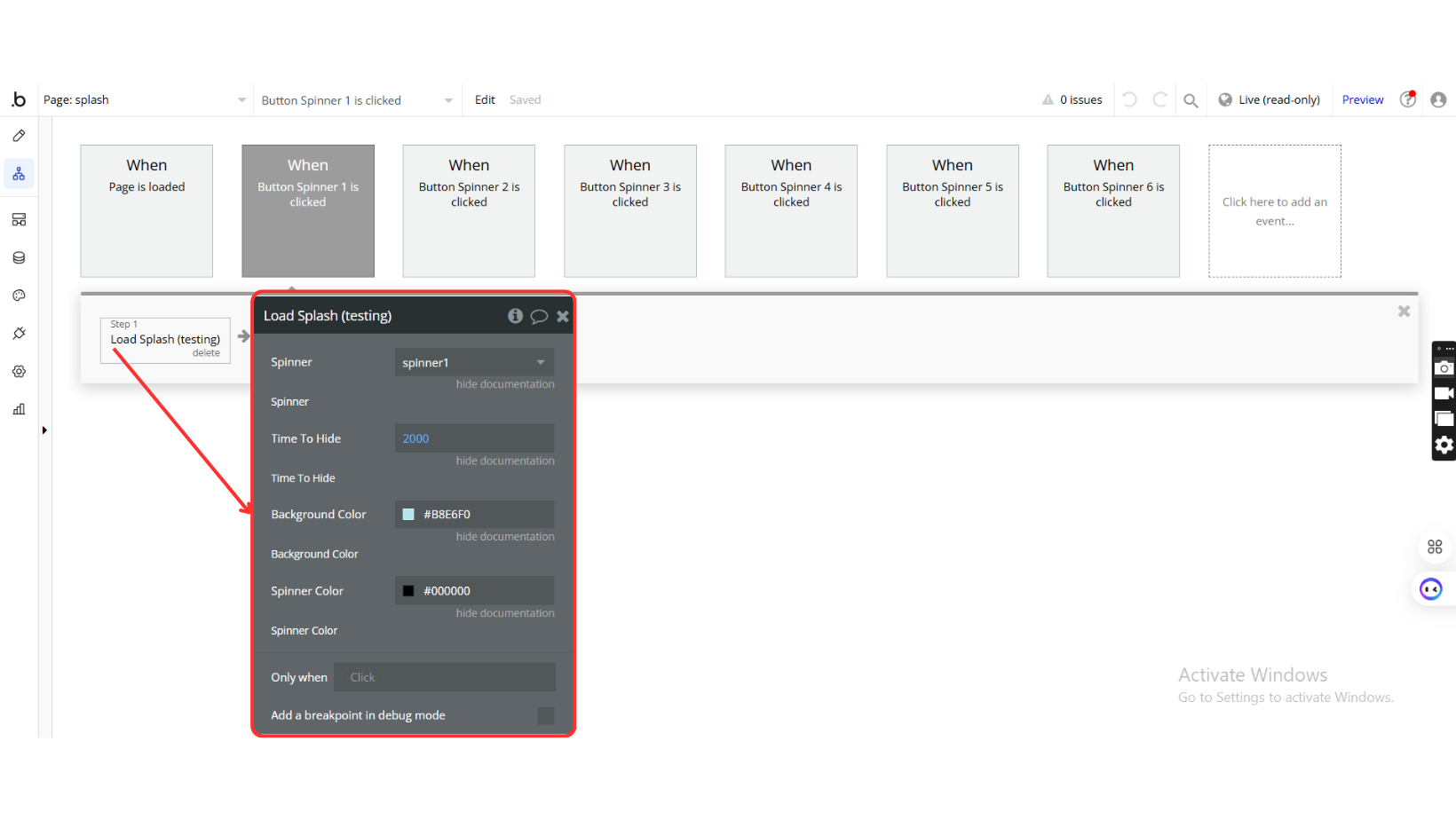
Task: Click the Bubble logo icon
Action: tap(19, 99)
